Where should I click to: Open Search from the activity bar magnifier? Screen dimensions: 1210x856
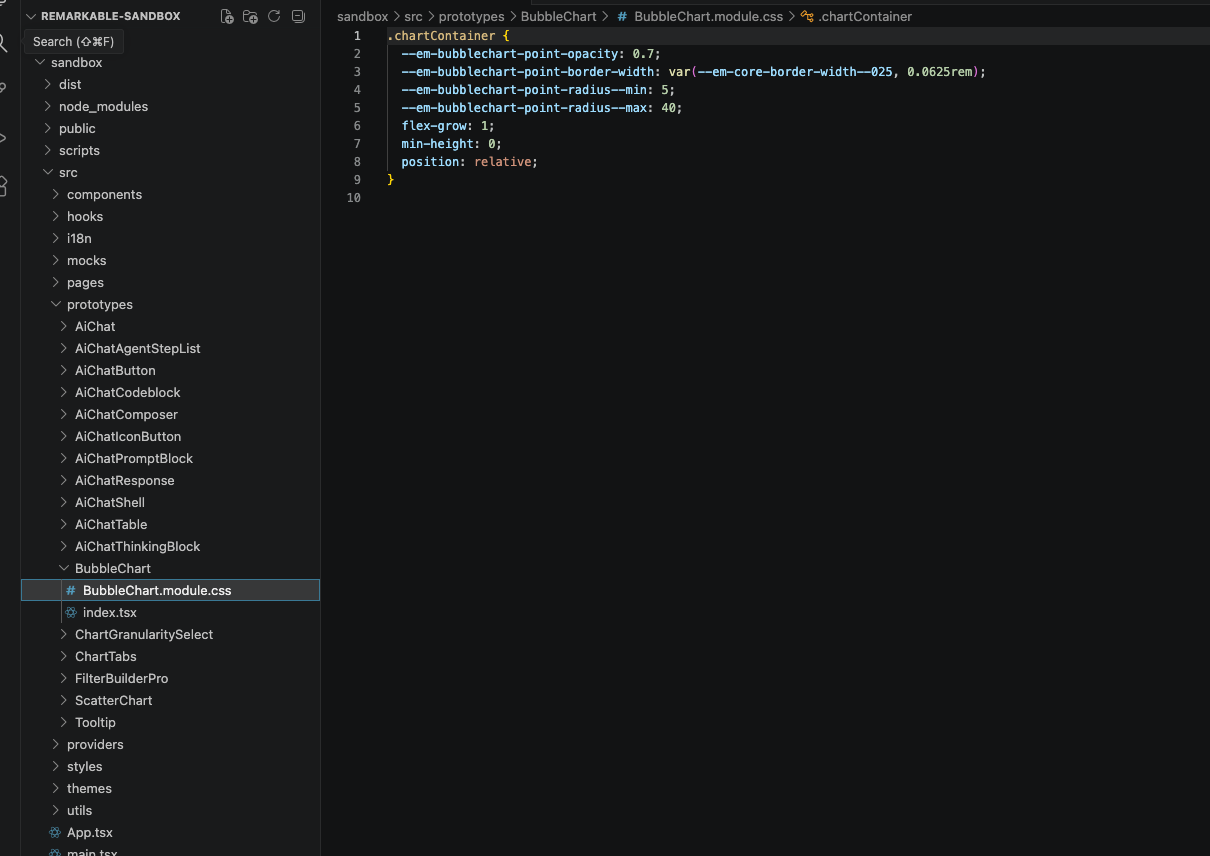(3, 43)
